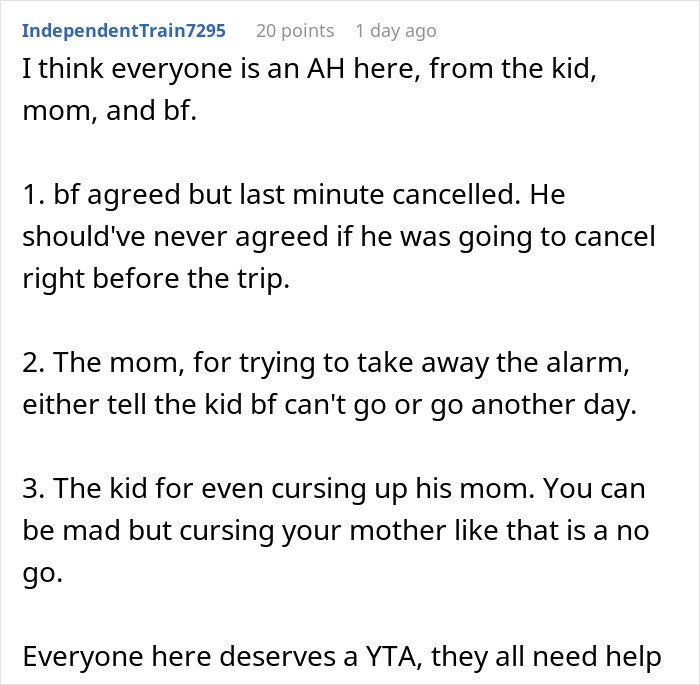700x685 pixels.
Task: Click the "20 points" score label
Action: click(295, 30)
